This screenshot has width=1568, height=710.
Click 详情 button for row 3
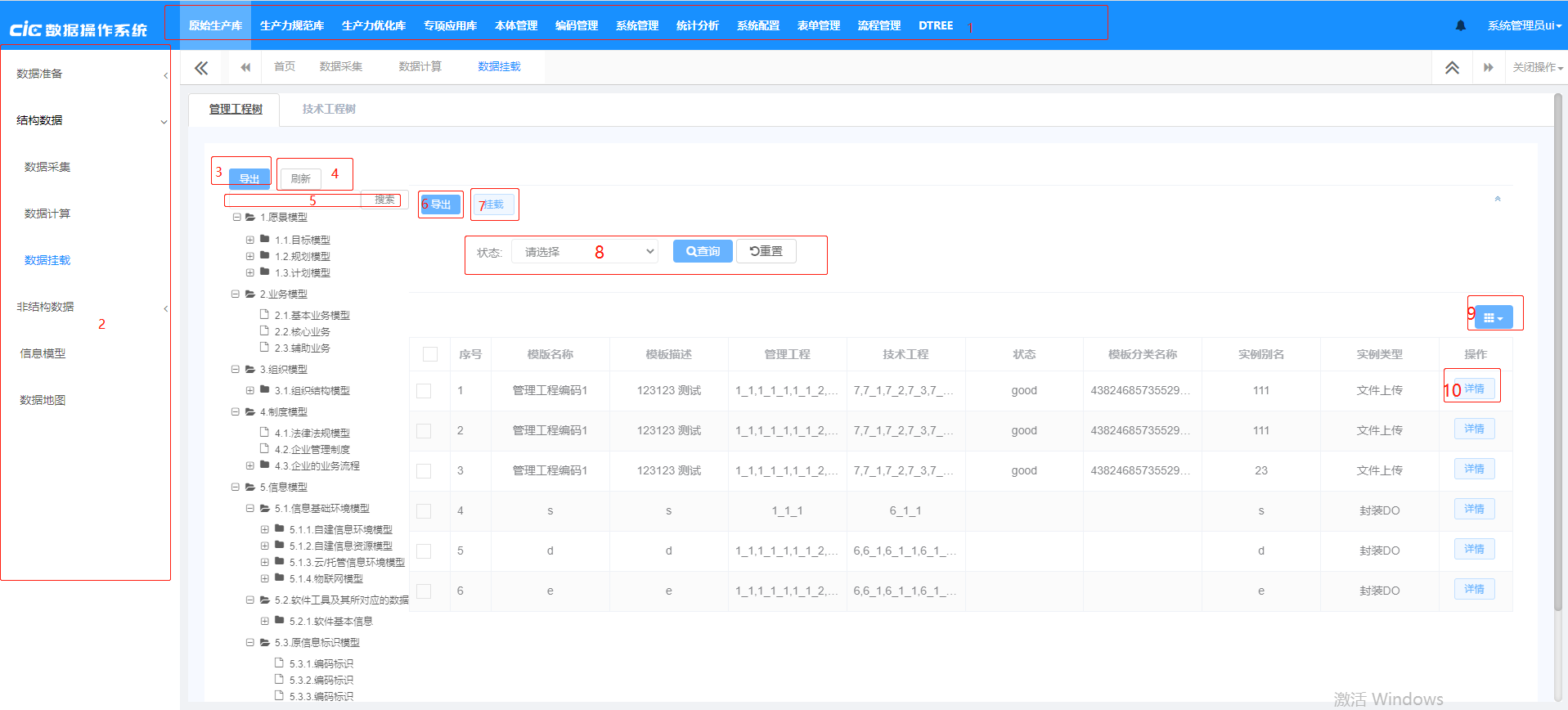pos(1474,469)
